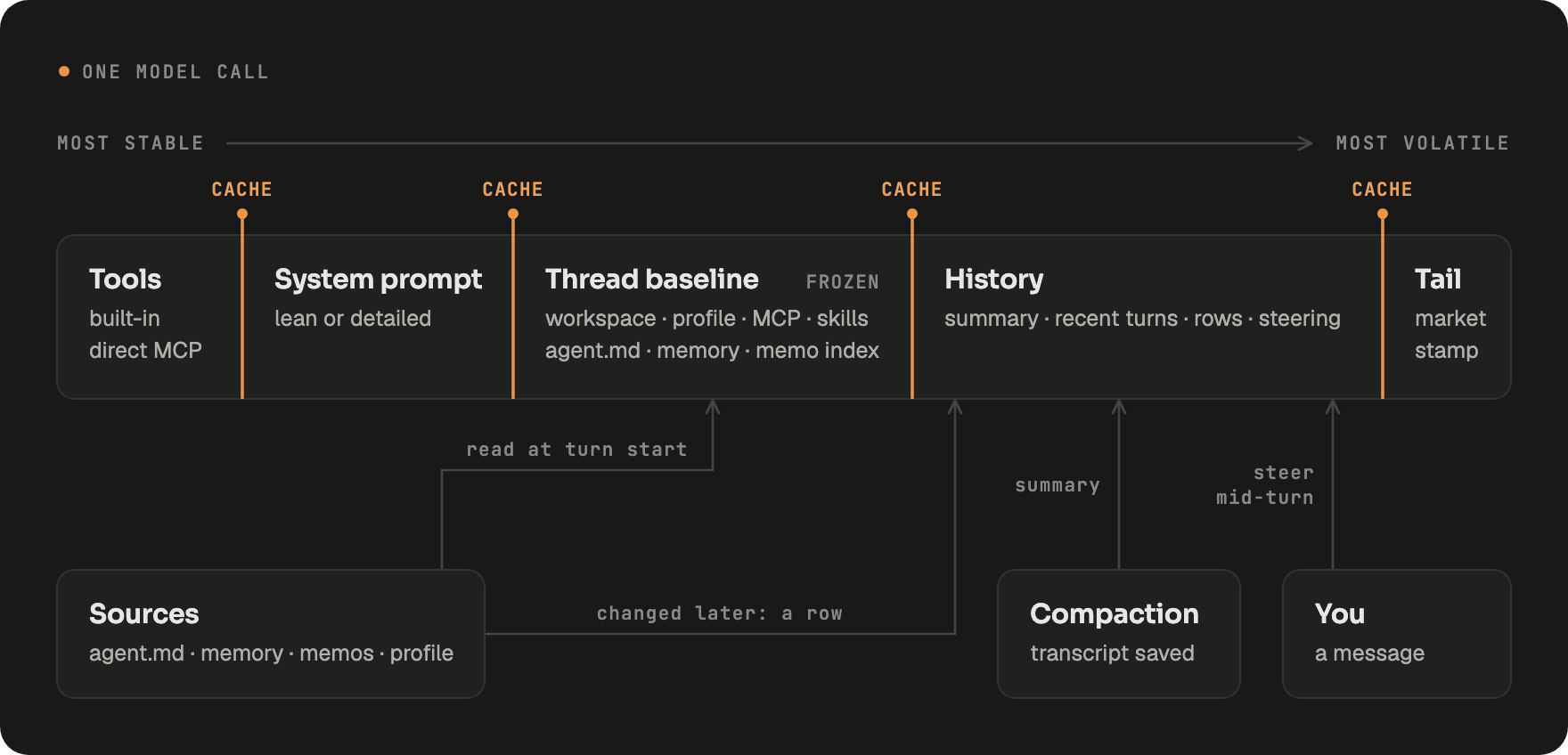Click 'agent.md · memory · memo index' line
This screenshot has height=755, width=1568.
[x=712, y=351]
